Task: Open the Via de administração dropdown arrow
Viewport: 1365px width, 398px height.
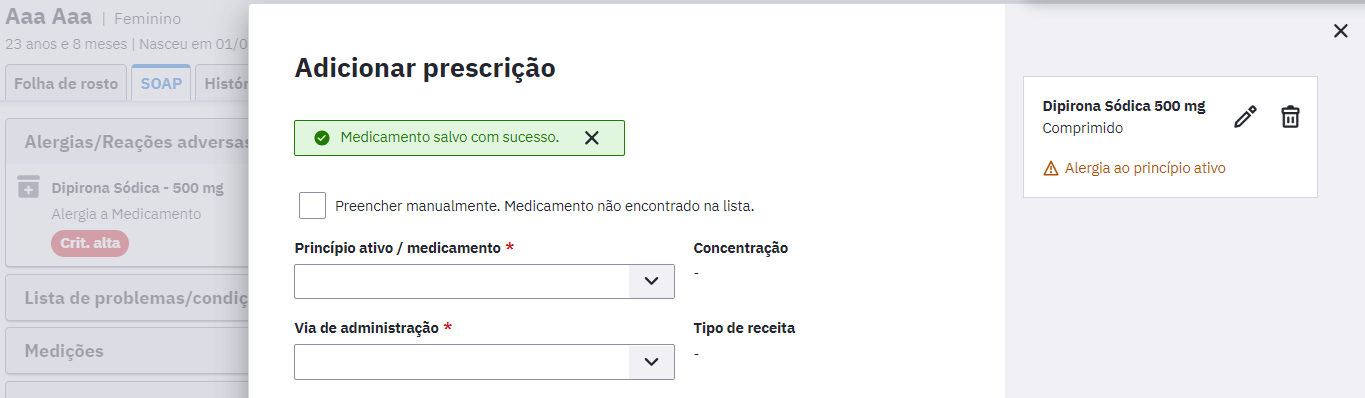Action: tap(652, 362)
